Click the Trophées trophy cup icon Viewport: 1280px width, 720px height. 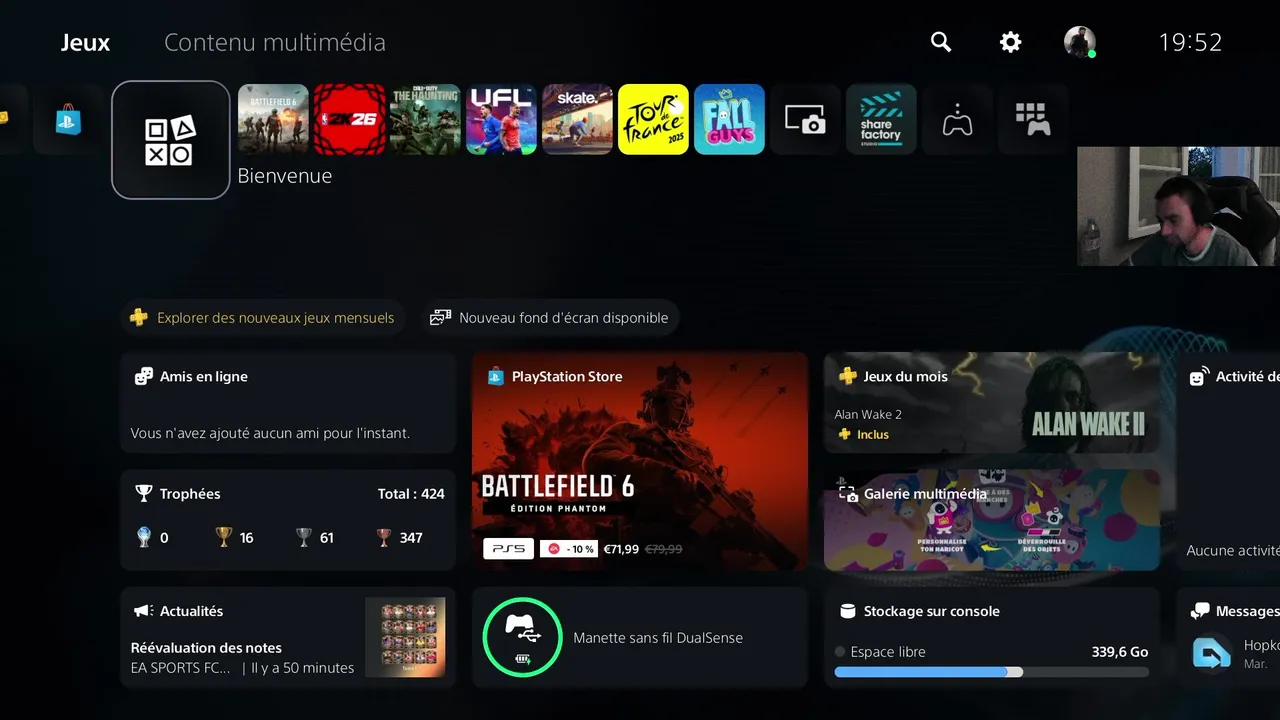(x=143, y=494)
